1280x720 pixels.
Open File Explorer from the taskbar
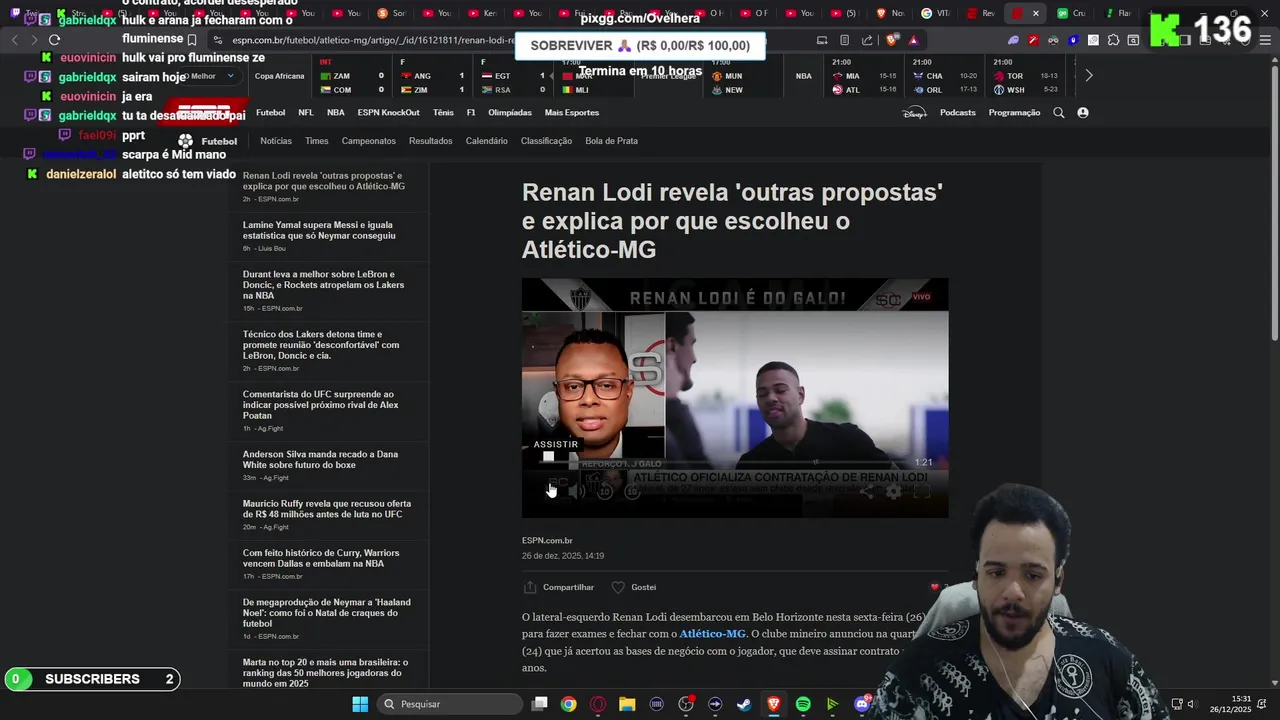point(627,704)
